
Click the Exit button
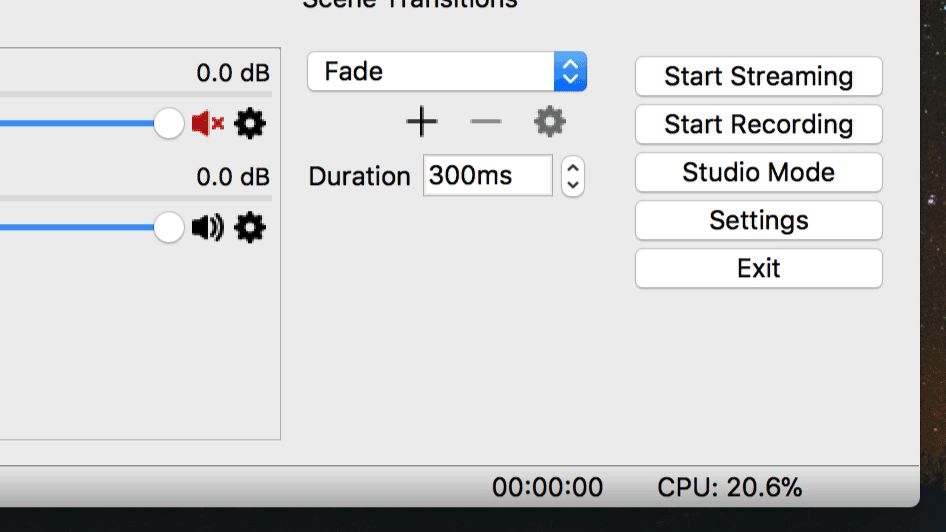coord(758,268)
